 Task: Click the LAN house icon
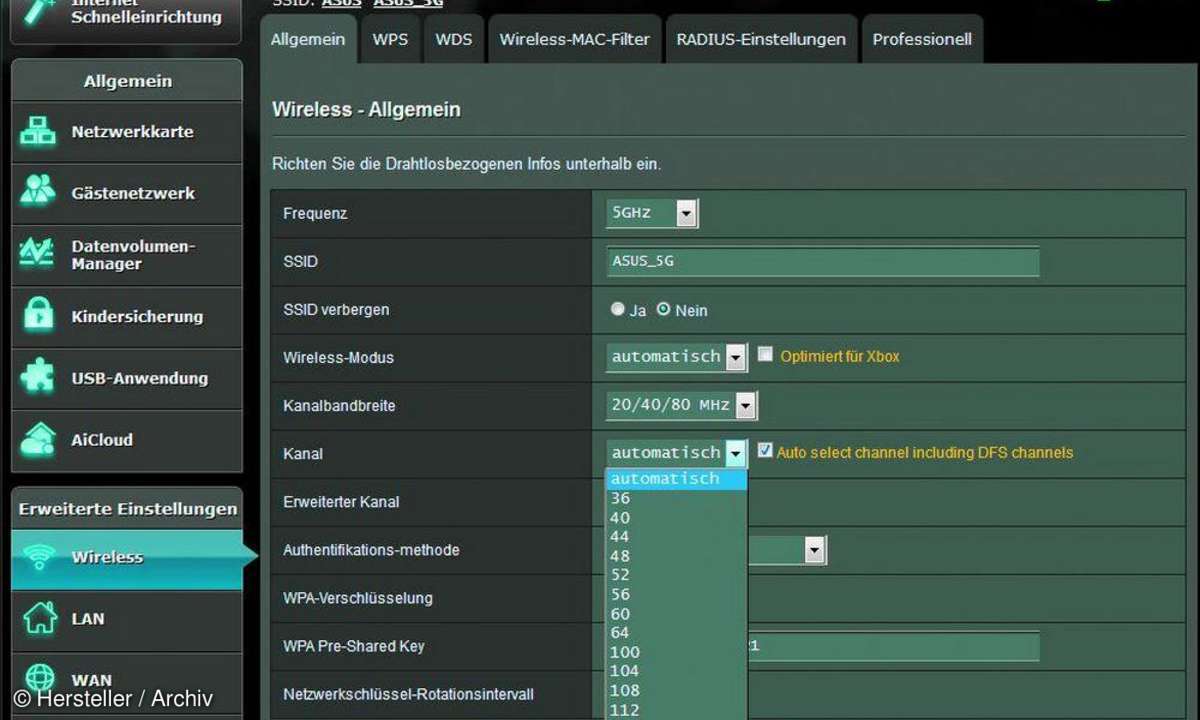[x=40, y=618]
